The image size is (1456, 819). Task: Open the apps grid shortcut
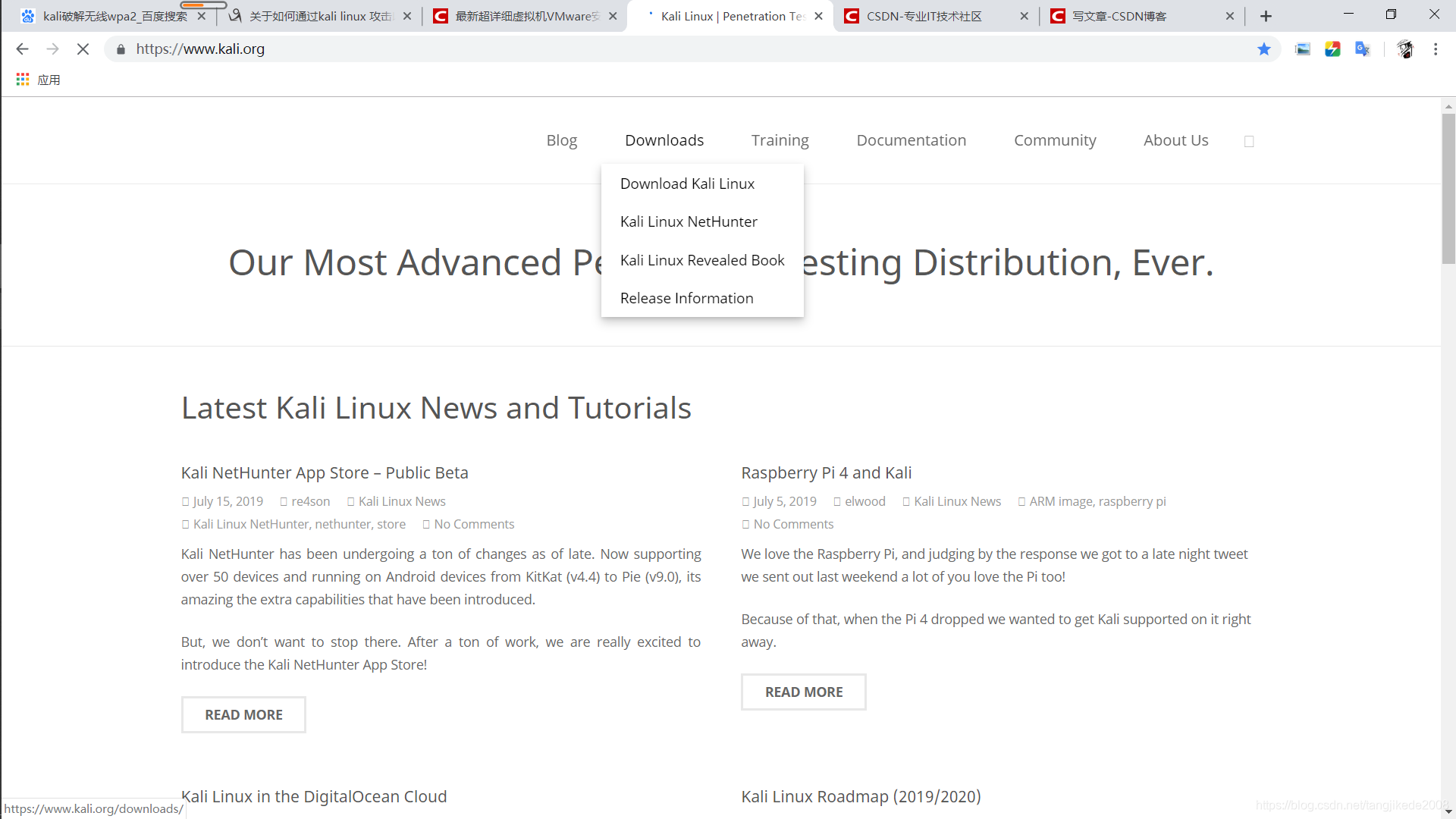(x=23, y=80)
